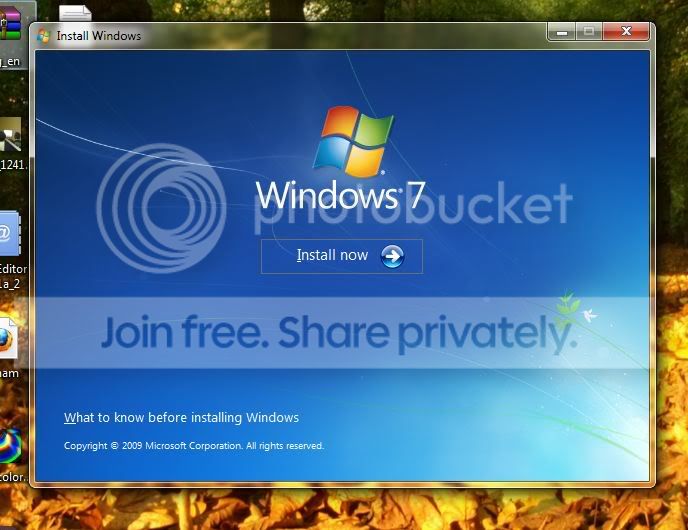Image resolution: width=688 pixels, height=530 pixels.
Task: Click the Install now button
Action: 342,256
